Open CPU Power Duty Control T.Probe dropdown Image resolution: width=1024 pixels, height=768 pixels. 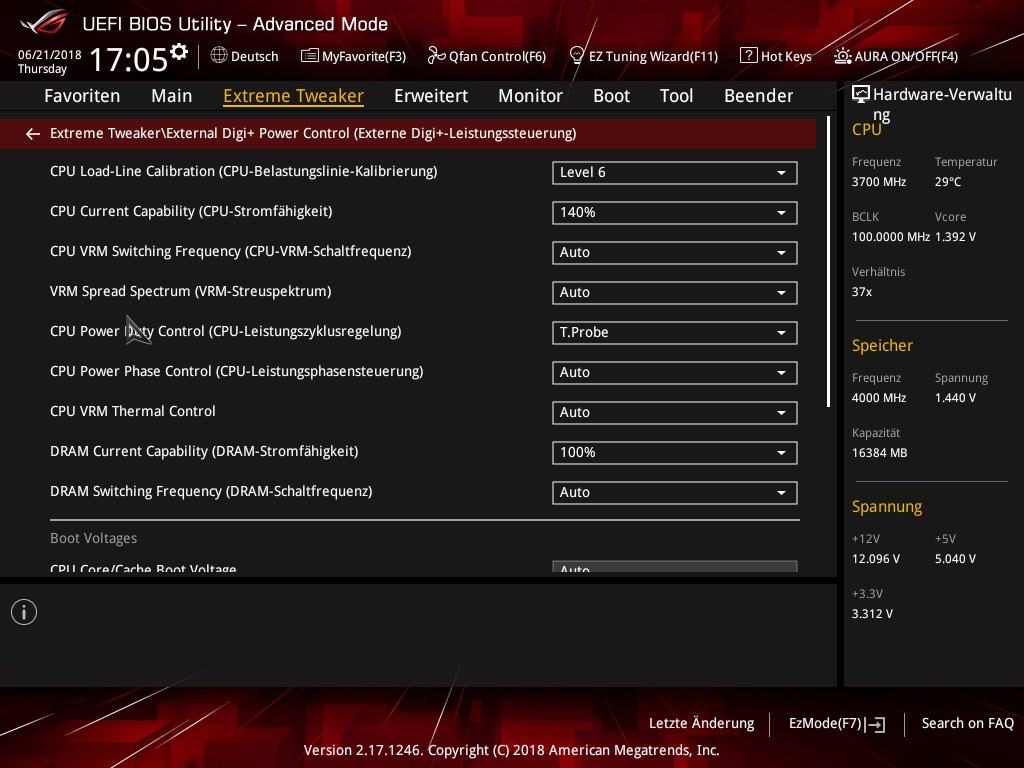[675, 332]
